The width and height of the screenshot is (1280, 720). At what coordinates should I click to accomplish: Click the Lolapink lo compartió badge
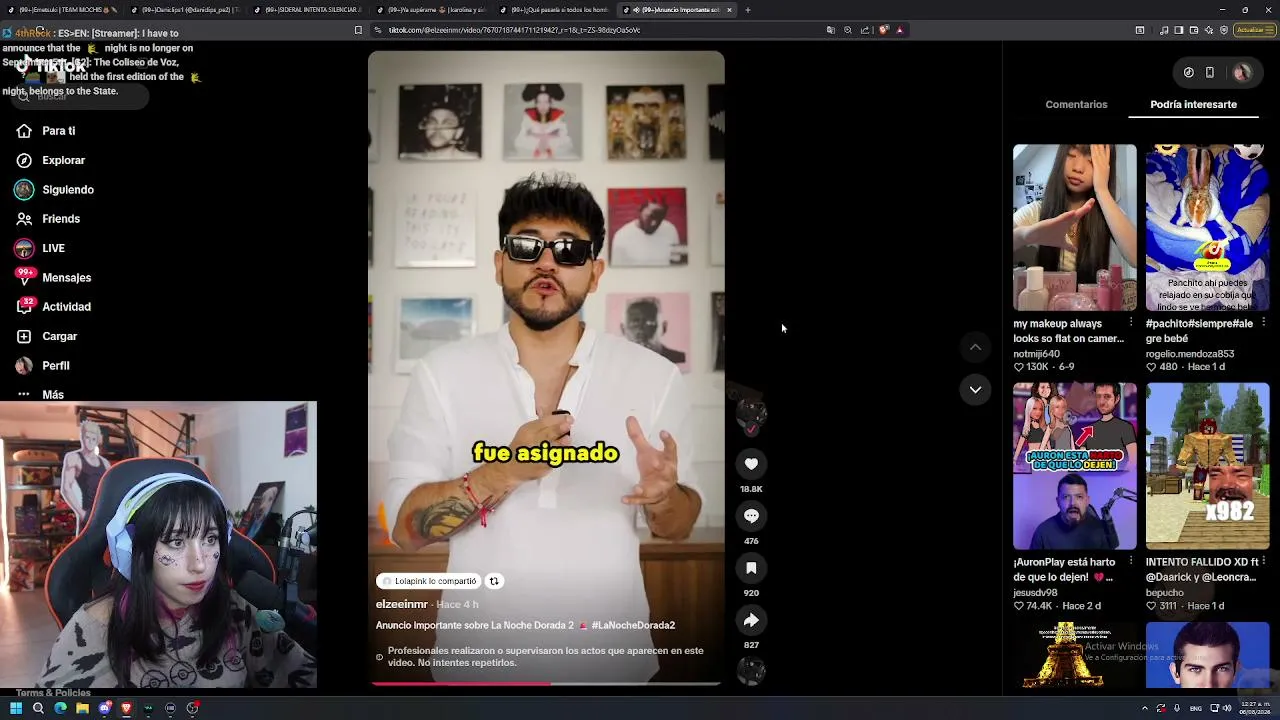coord(429,581)
